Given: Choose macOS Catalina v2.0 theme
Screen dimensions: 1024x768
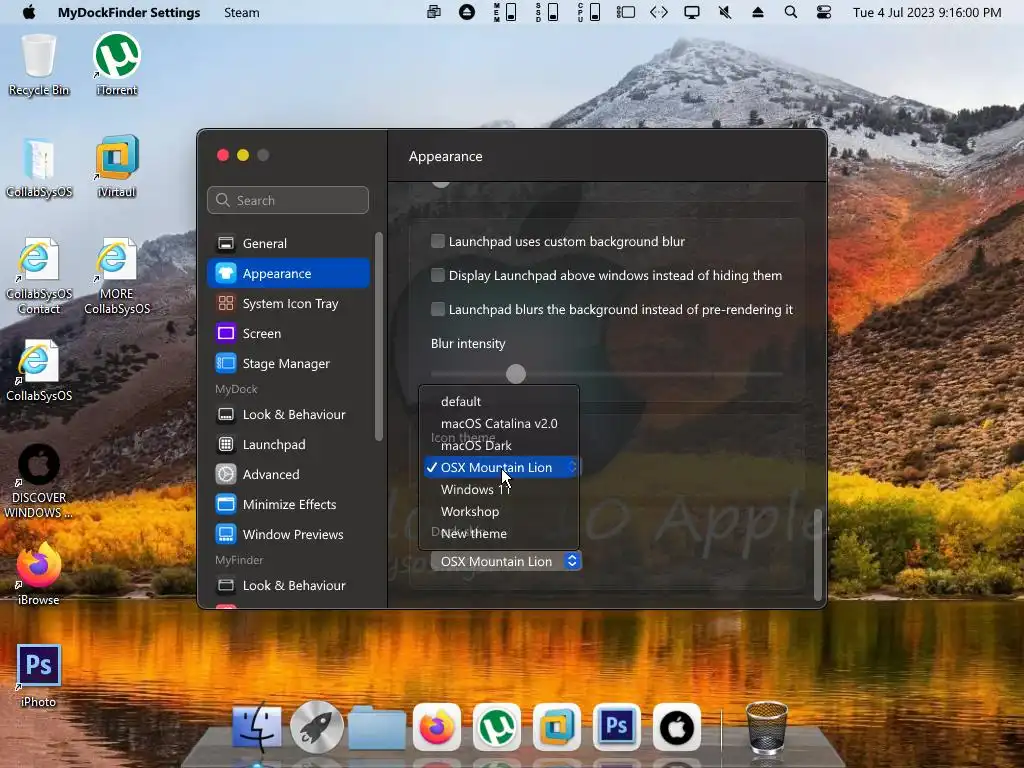Looking at the screenshot, I should [499, 423].
